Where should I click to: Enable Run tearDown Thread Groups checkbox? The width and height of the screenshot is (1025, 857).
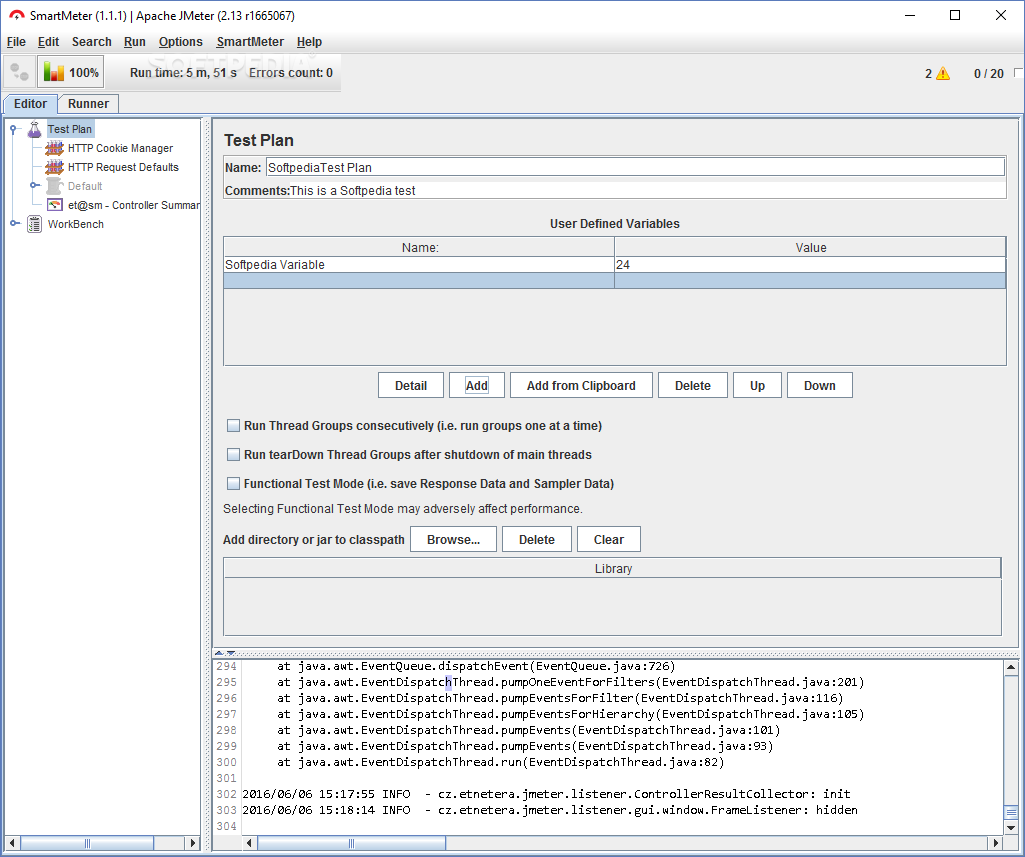pyautogui.click(x=233, y=454)
